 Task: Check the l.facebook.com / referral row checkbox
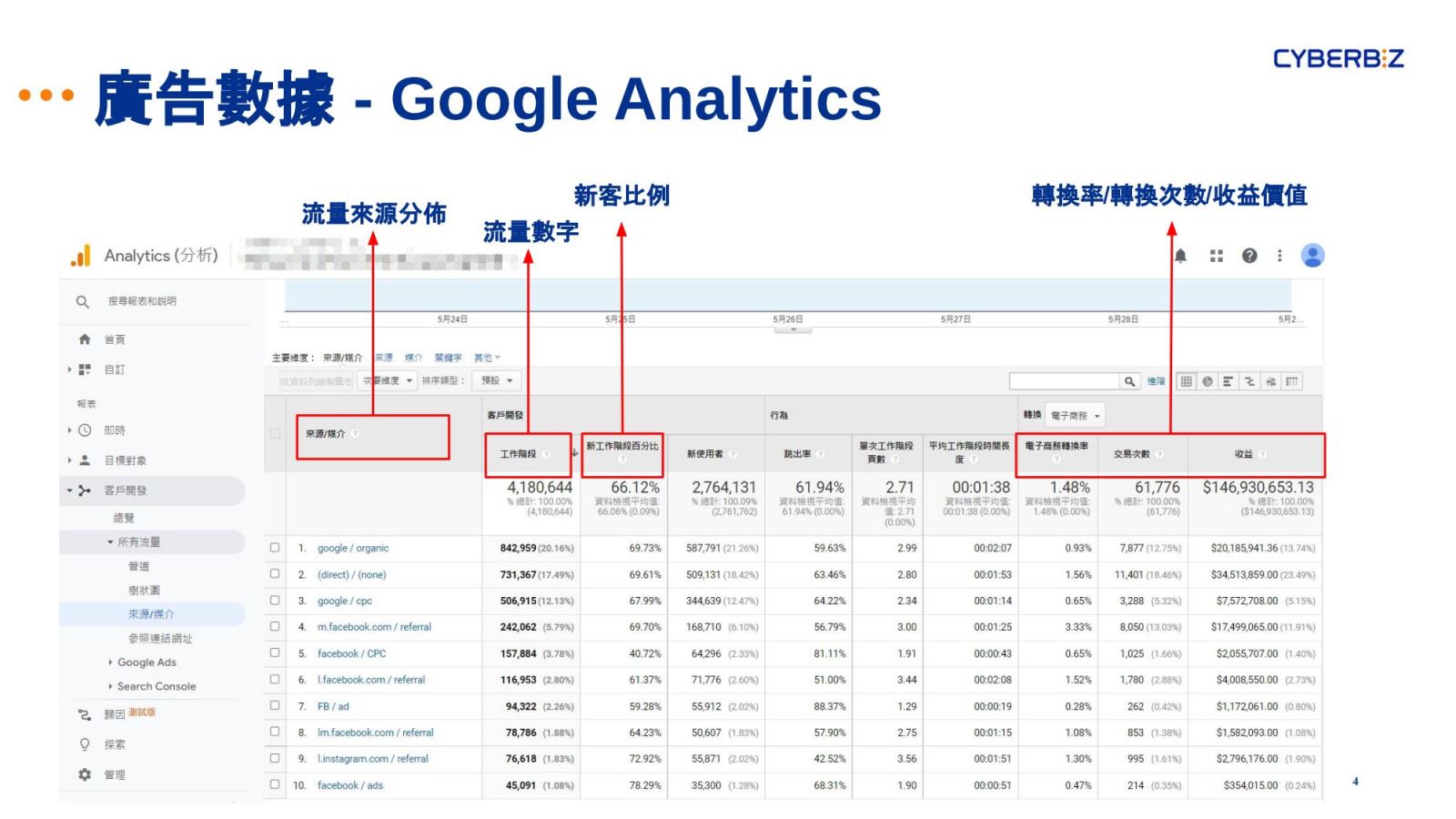[275, 680]
